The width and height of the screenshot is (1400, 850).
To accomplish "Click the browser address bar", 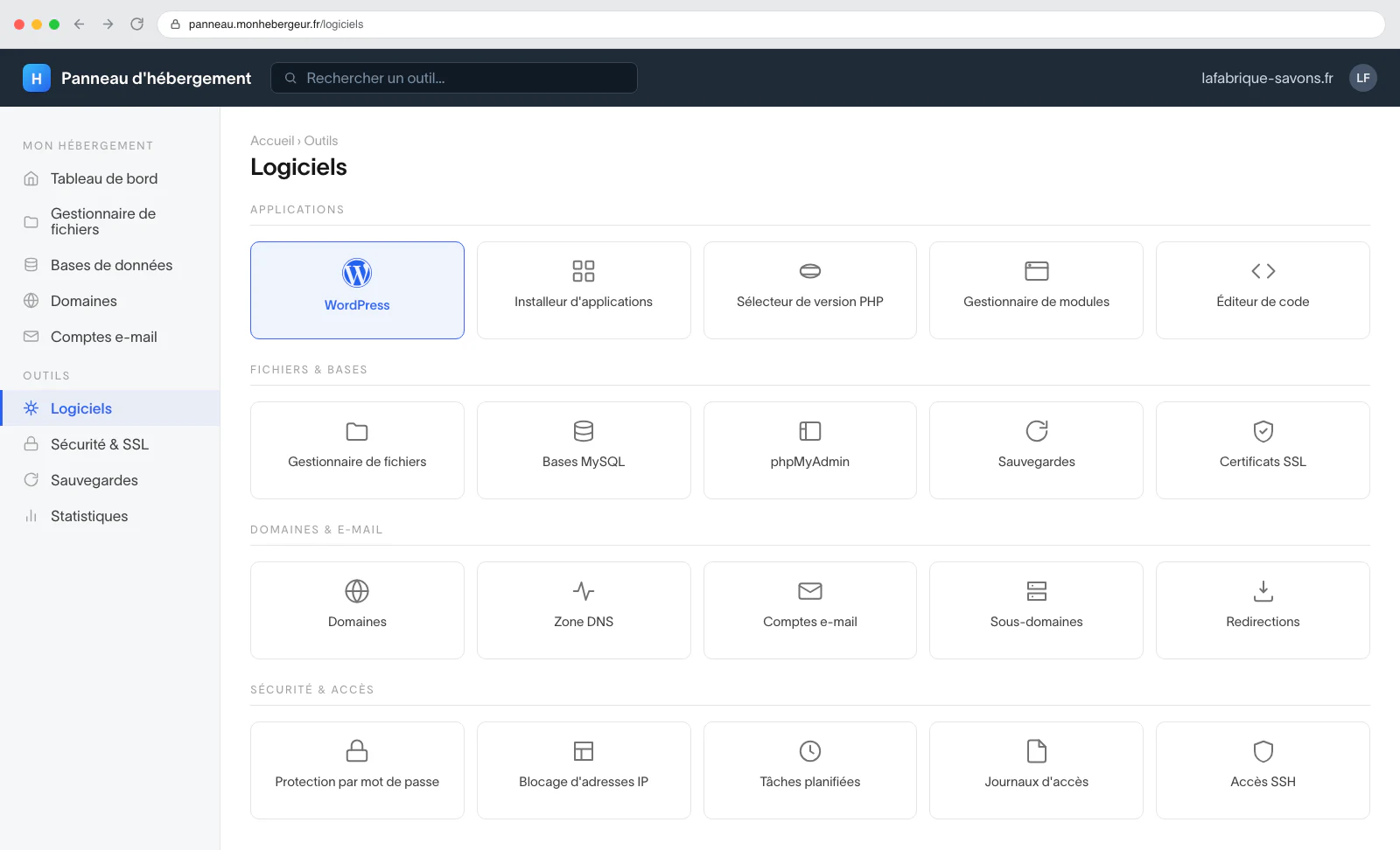I will click(771, 24).
